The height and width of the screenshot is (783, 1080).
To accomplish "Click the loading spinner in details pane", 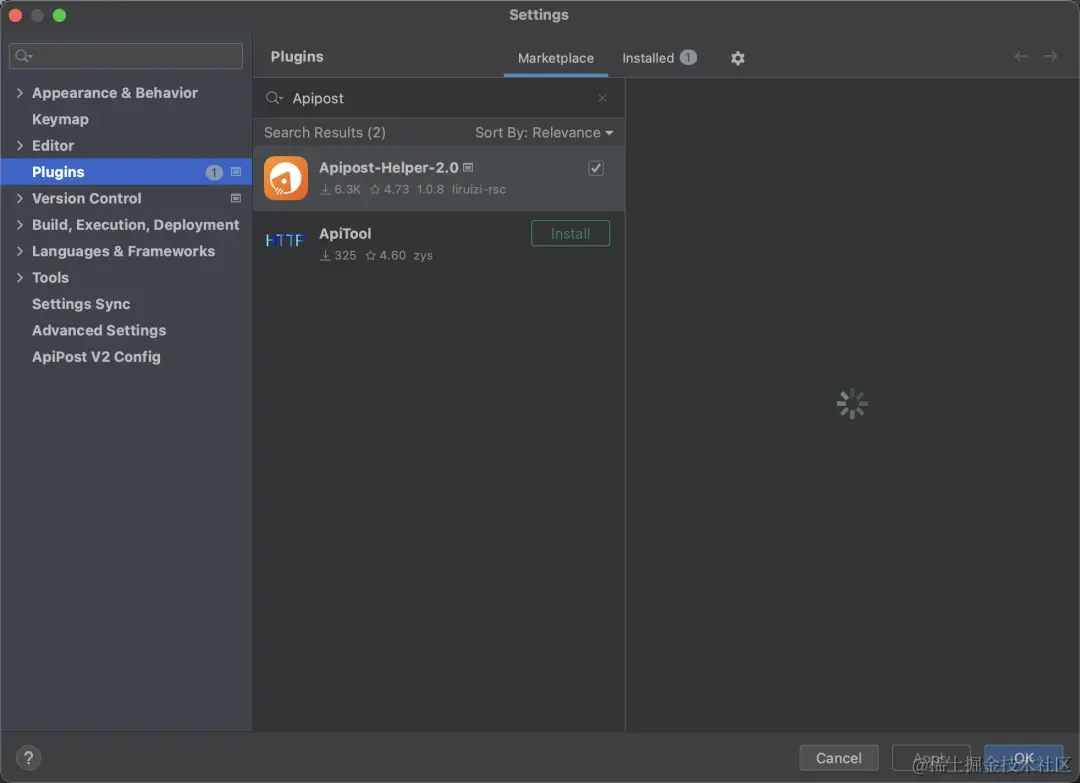I will [852, 404].
